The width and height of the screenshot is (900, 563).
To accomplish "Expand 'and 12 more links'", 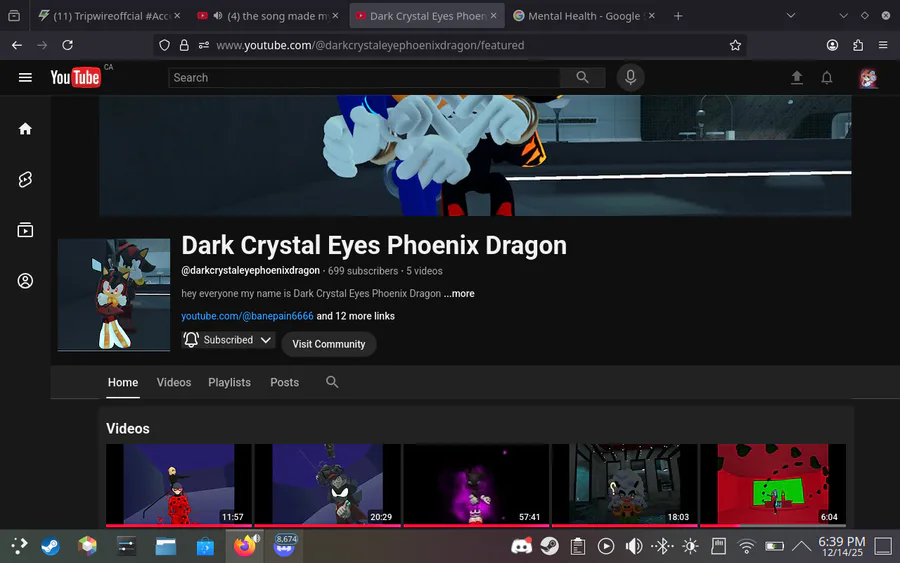I will [355, 316].
